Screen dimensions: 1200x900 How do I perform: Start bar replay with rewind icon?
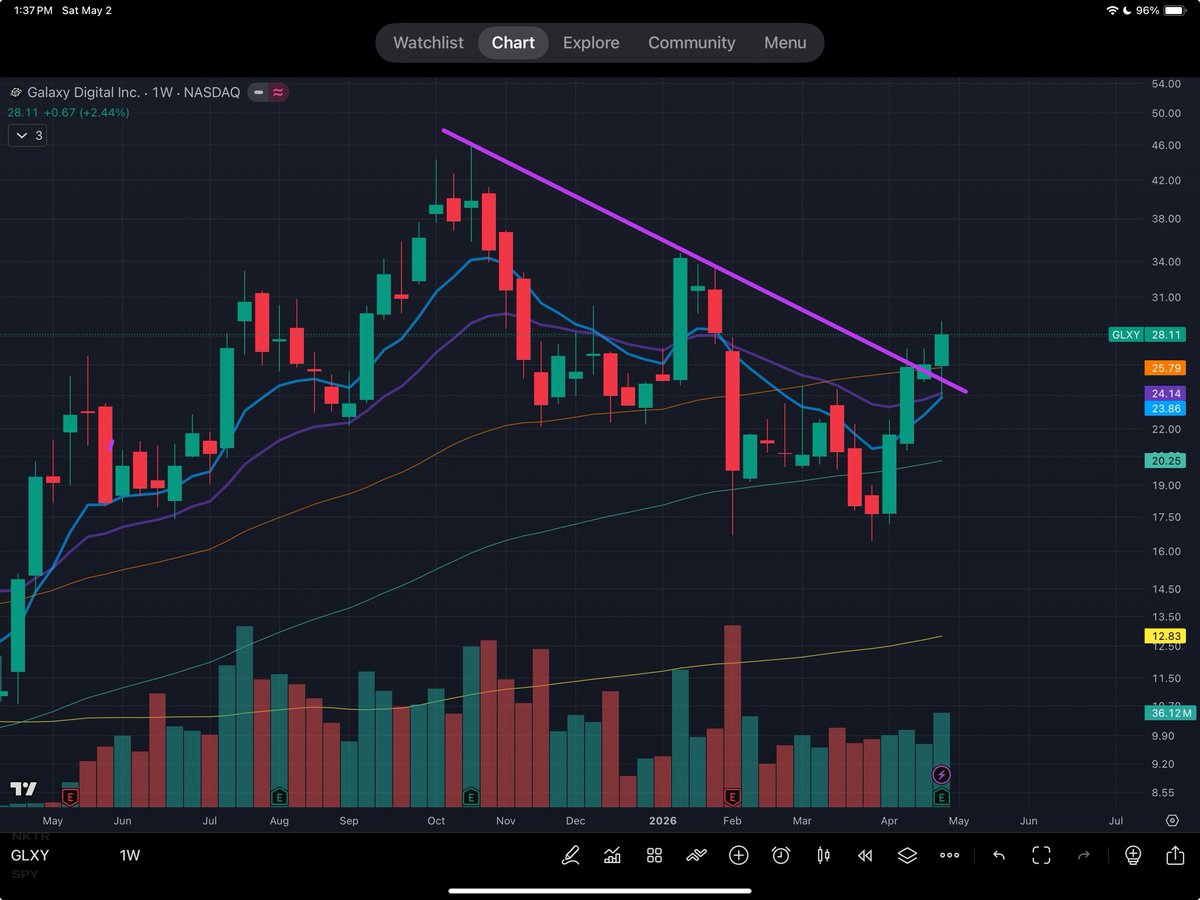865,855
